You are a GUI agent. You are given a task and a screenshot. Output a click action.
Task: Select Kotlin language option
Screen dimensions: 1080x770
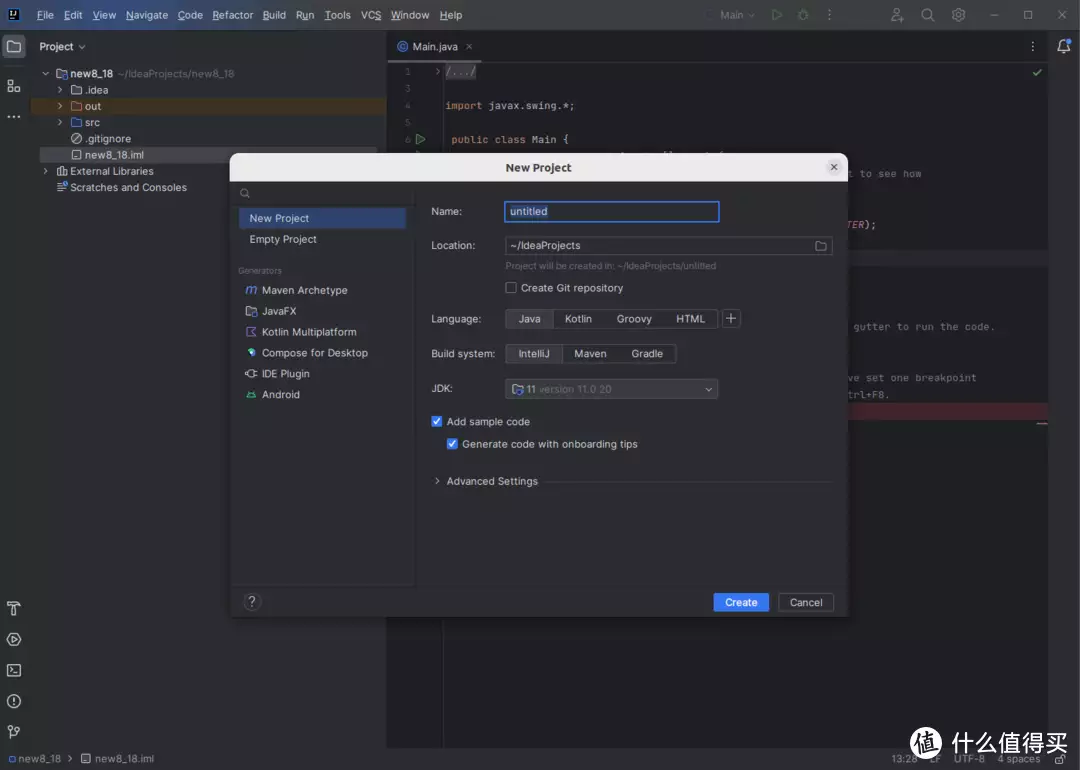(x=578, y=319)
